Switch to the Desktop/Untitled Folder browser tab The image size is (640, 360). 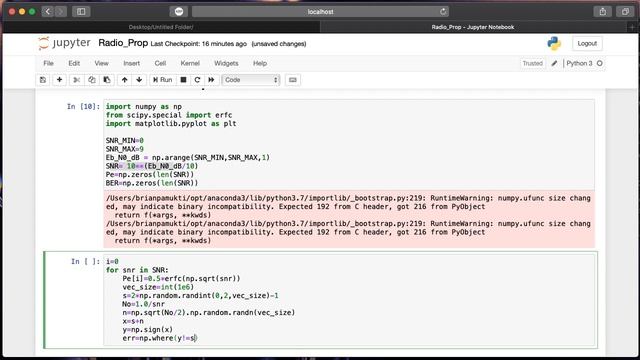(161, 27)
